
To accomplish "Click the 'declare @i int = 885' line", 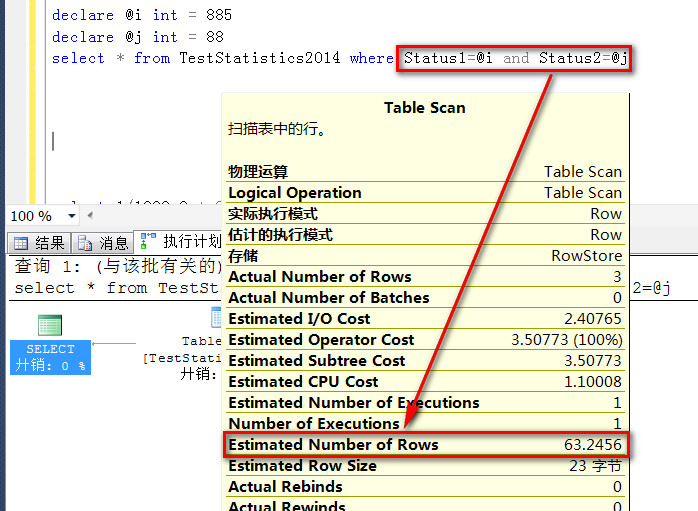I will (x=142, y=15).
